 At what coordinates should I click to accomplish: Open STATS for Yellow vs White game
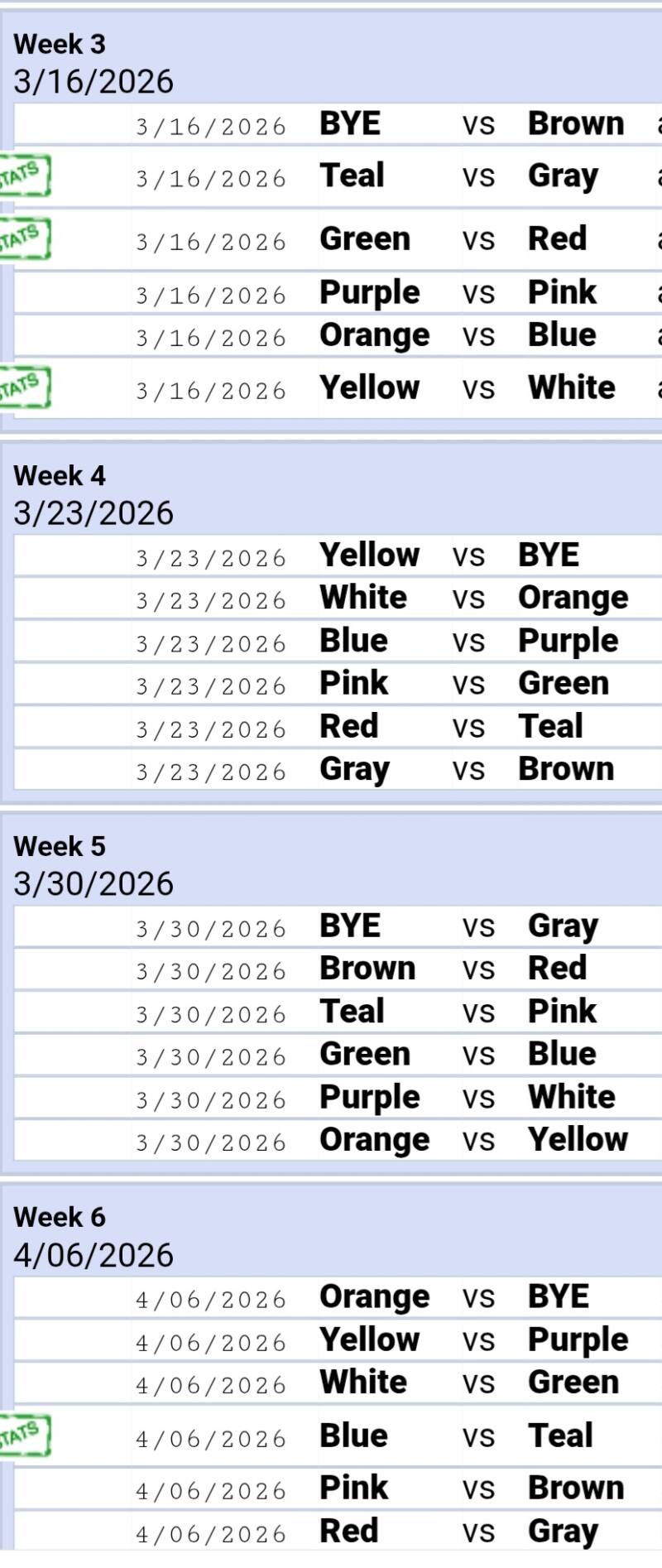[23, 387]
